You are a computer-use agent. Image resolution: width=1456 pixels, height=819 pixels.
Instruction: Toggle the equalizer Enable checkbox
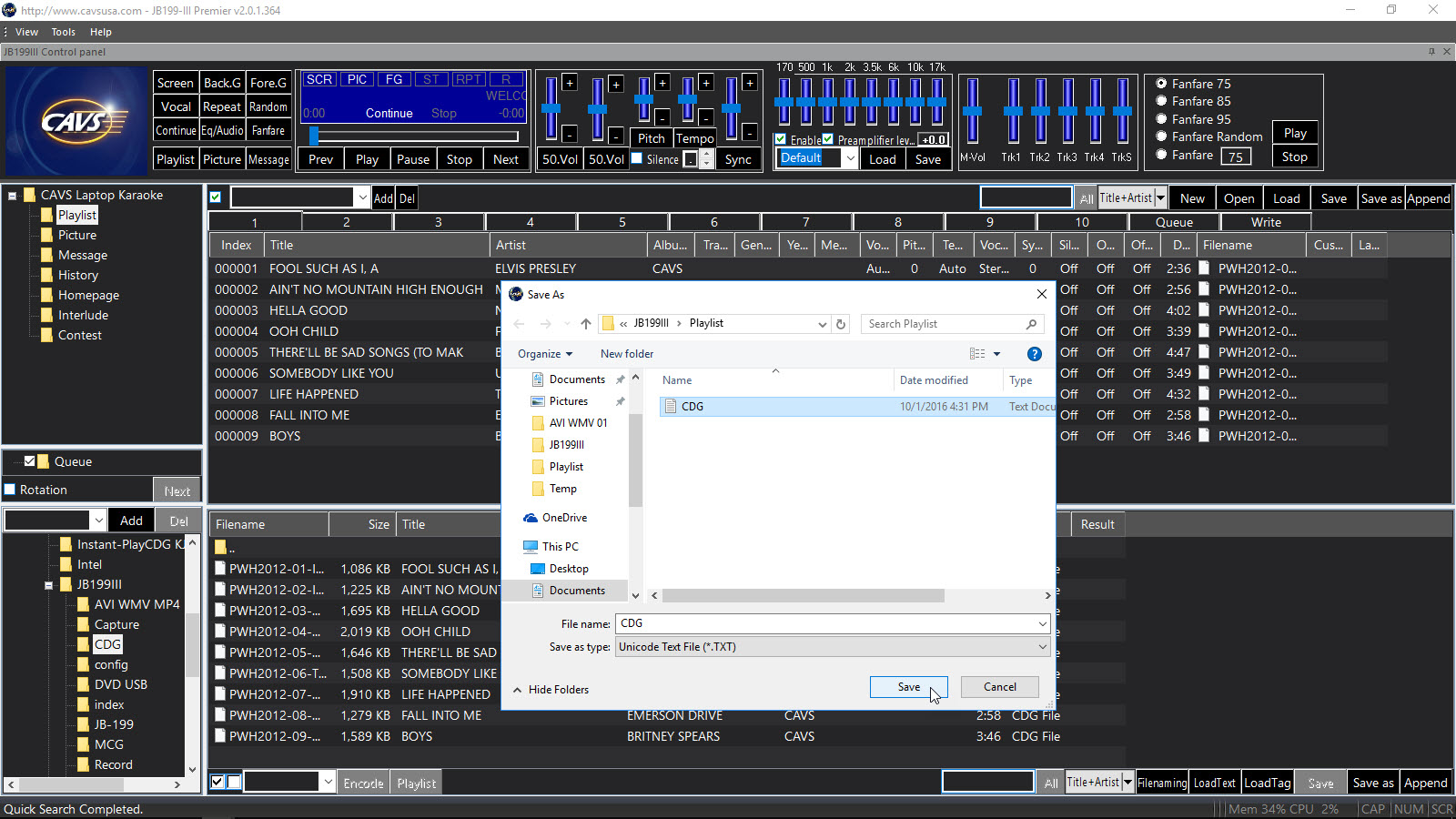pos(781,139)
